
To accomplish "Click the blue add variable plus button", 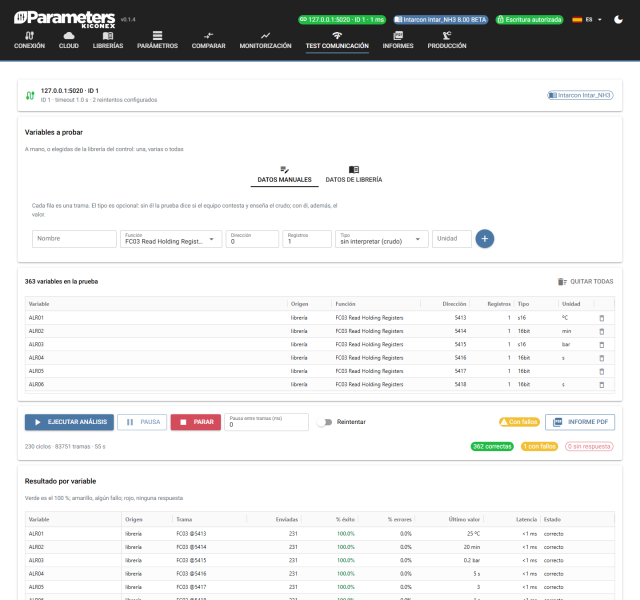I will click(484, 239).
